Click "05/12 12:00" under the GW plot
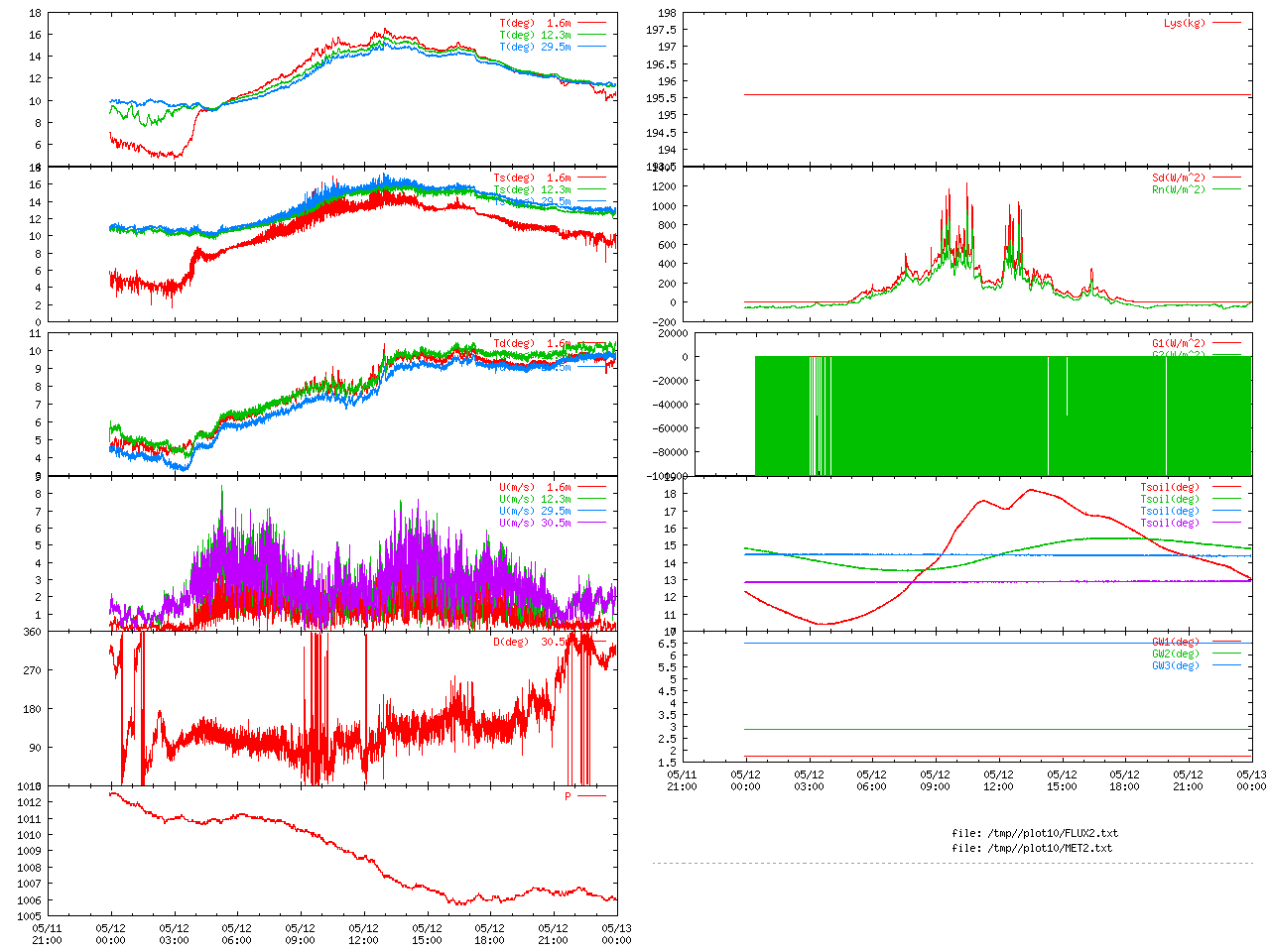Viewport: 1270px width, 952px height. pyautogui.click(x=998, y=780)
